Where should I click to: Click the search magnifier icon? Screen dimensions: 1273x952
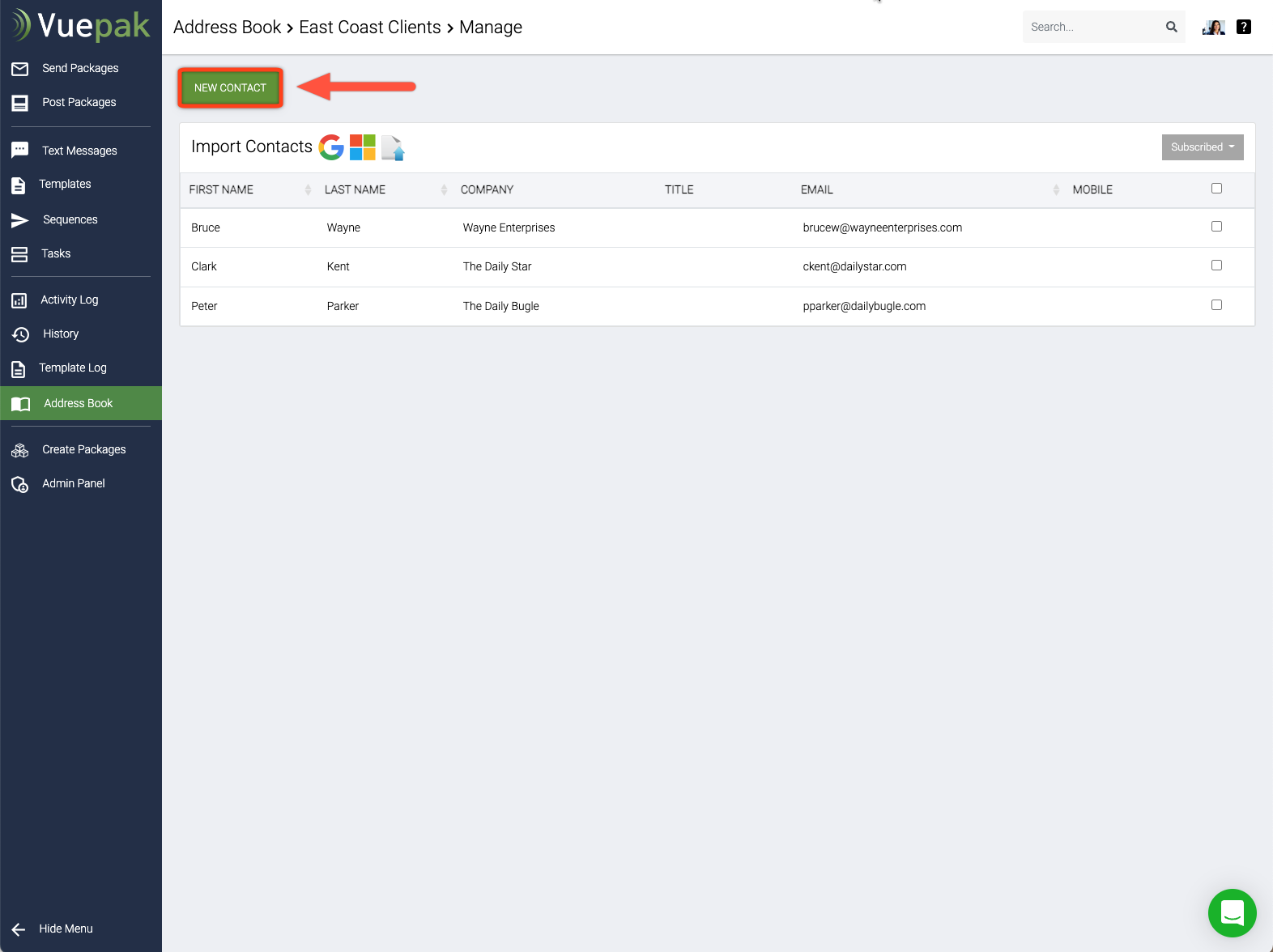[1171, 27]
